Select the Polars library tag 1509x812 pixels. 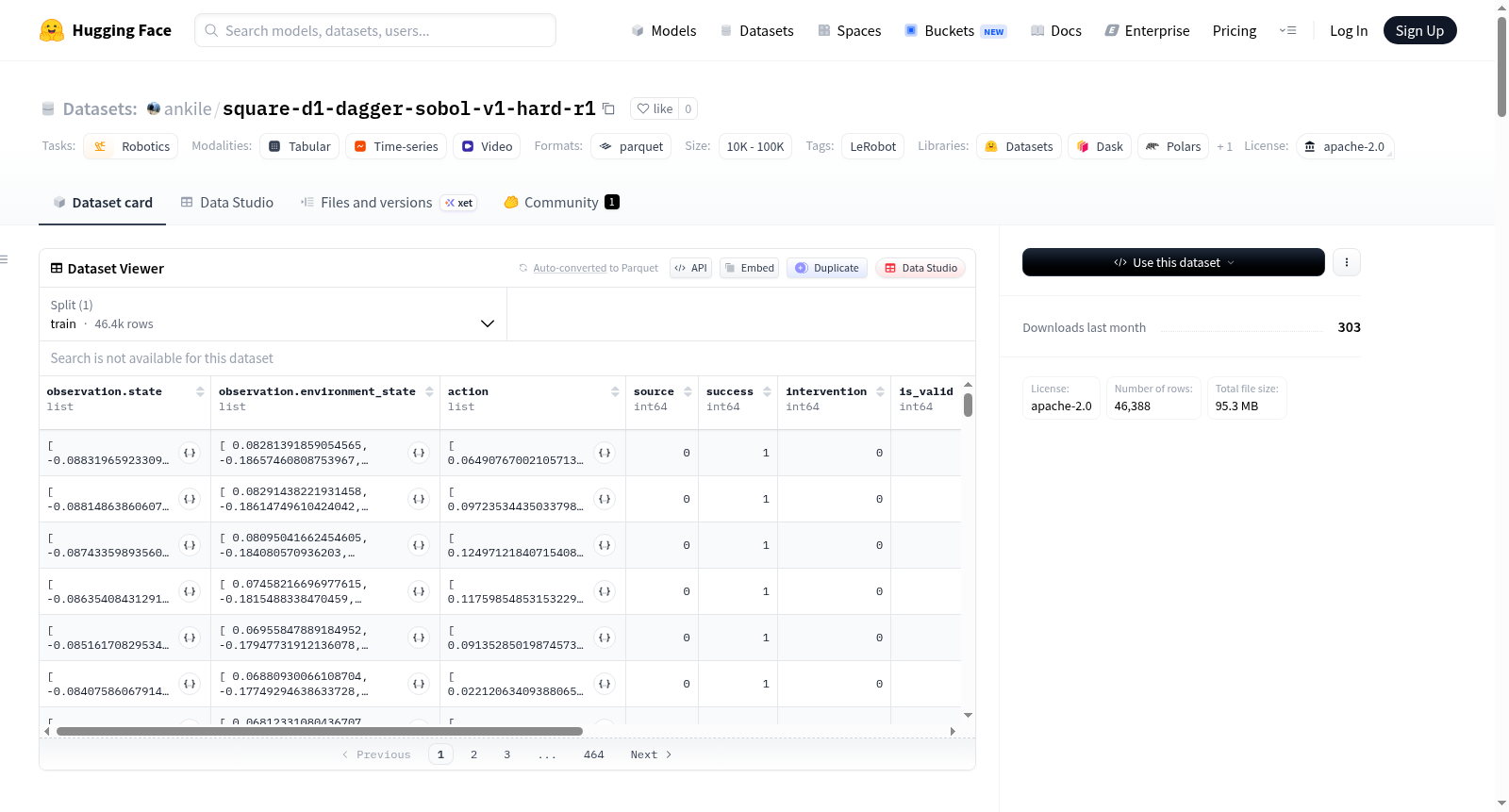pos(1173,146)
